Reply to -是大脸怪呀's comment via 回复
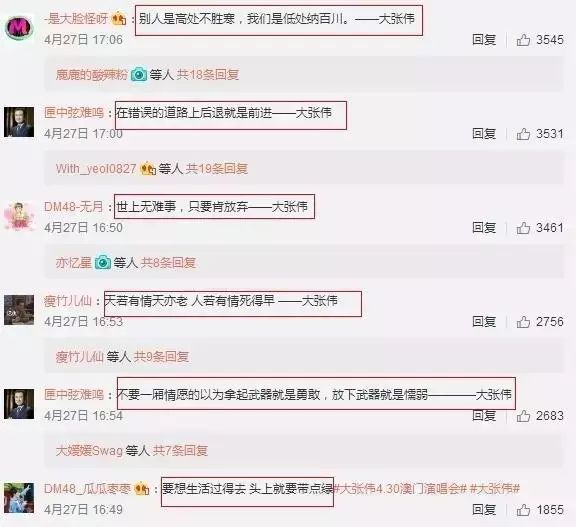 tap(484, 40)
